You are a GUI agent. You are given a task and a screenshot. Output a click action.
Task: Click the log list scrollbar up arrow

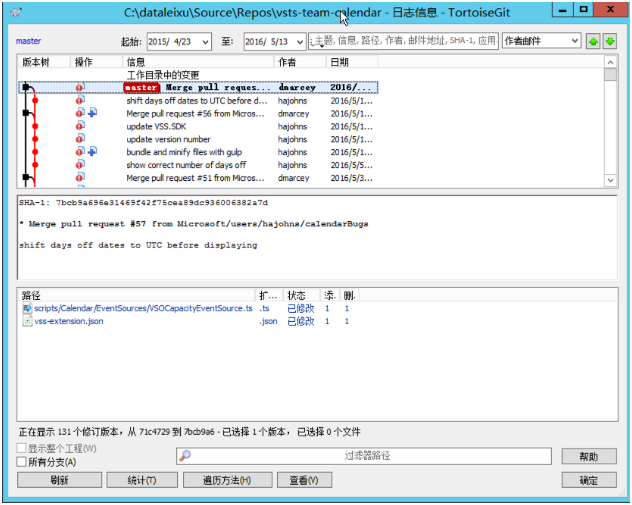point(610,62)
